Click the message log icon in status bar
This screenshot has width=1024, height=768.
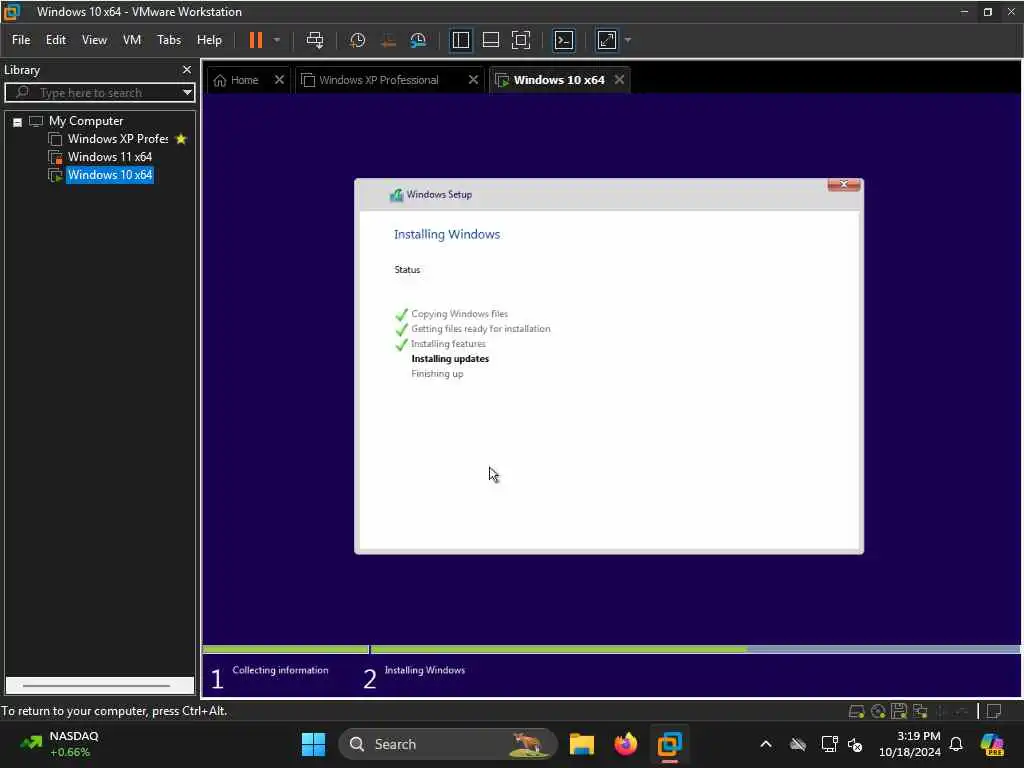(x=994, y=711)
